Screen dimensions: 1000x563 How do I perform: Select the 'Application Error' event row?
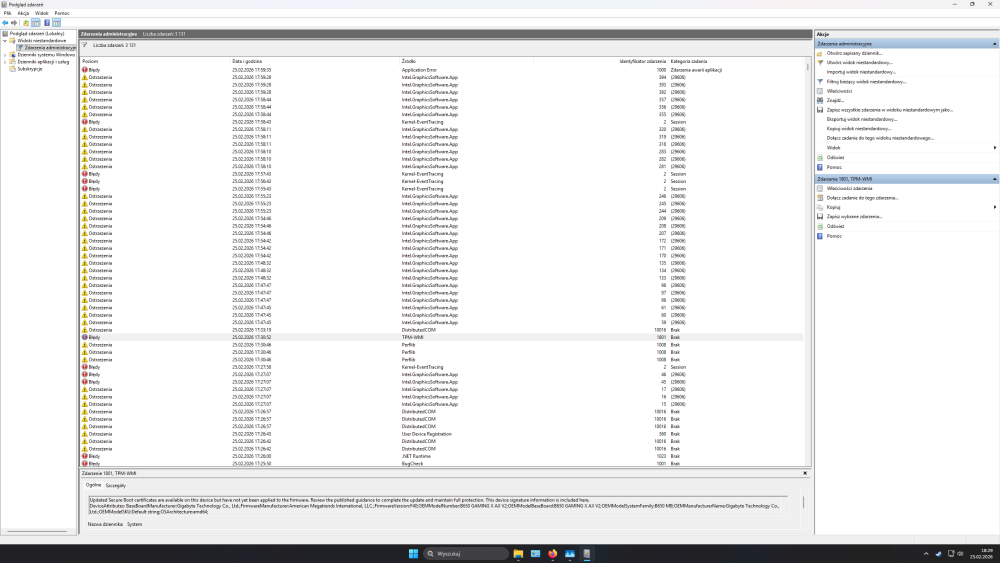point(442,70)
